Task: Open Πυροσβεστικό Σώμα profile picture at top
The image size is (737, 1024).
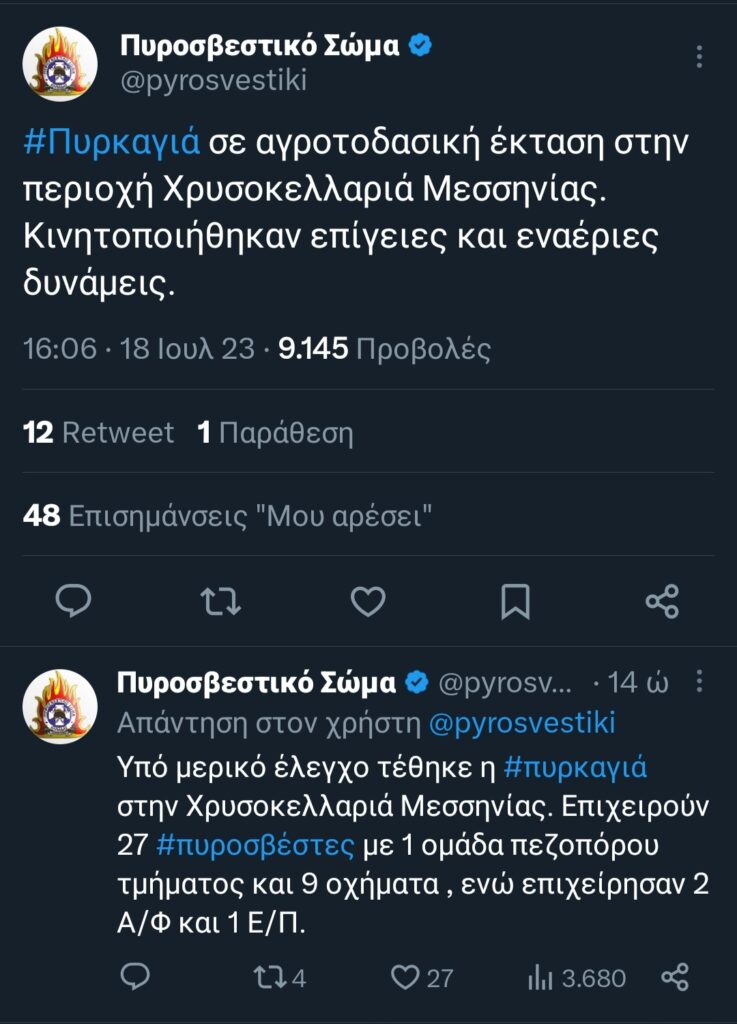Action: coord(60,64)
